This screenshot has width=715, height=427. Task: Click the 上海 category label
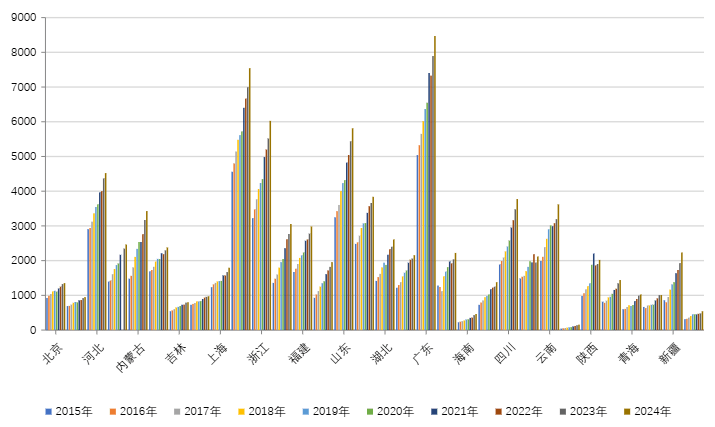click(x=217, y=351)
